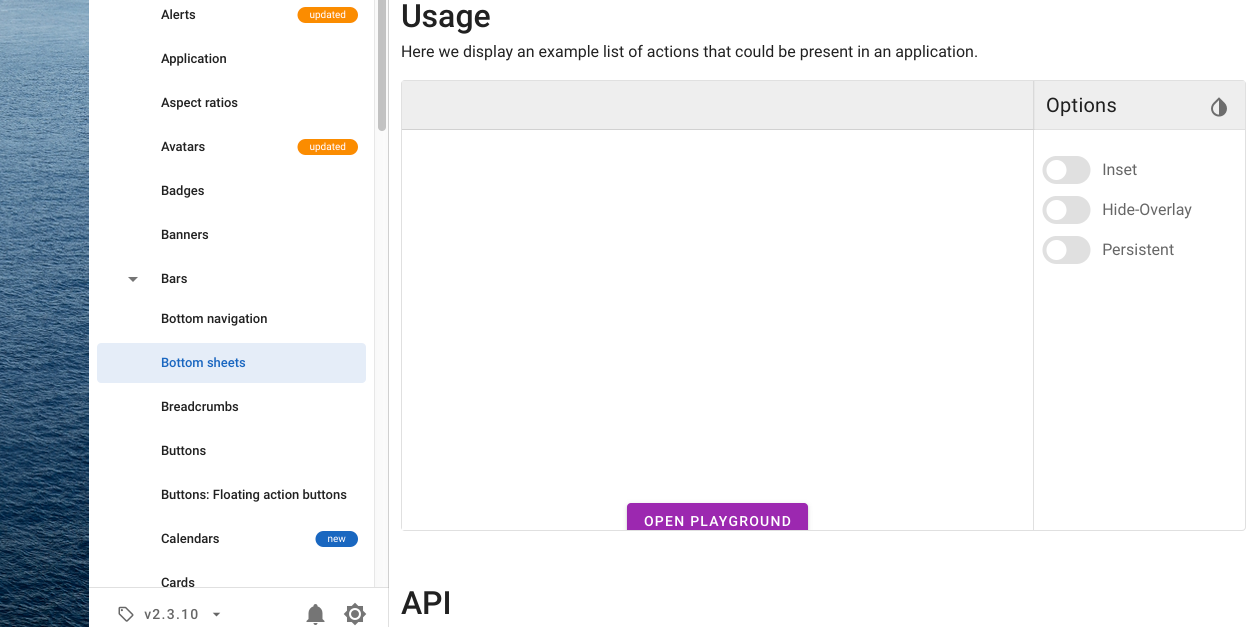Screen dimensions: 1256x627
Task: Go to the Calendars page
Action: [190, 538]
